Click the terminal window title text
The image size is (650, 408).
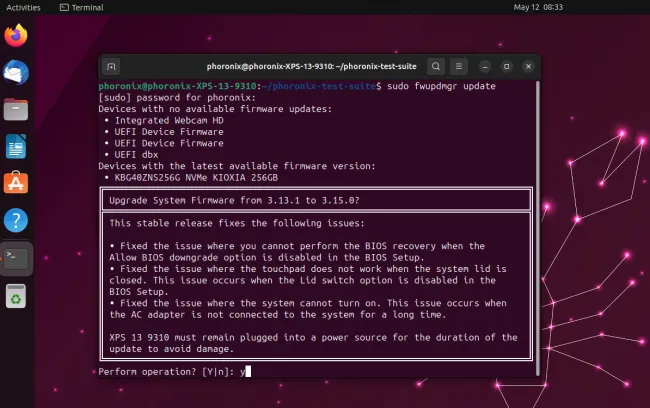(311, 66)
